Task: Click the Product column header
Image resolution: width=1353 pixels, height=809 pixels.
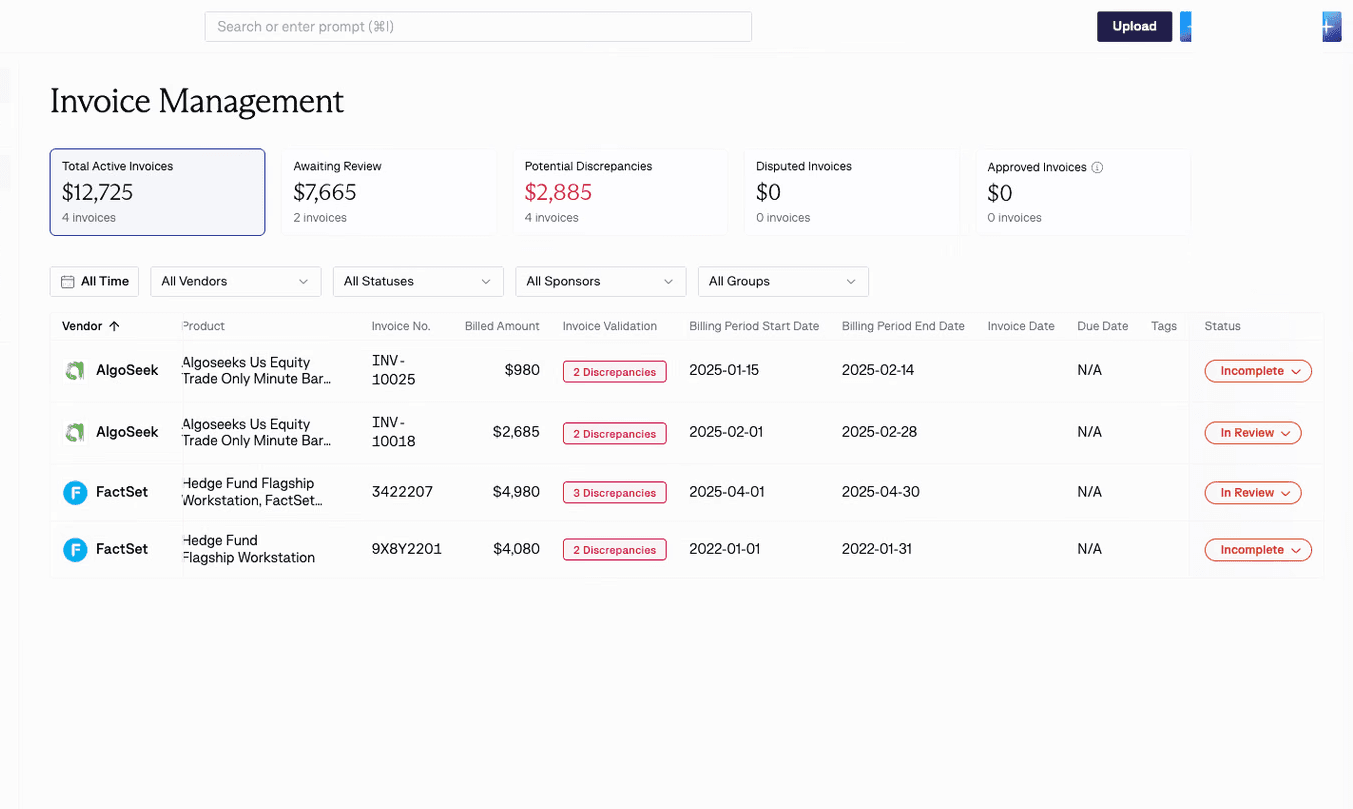Action: [x=204, y=326]
